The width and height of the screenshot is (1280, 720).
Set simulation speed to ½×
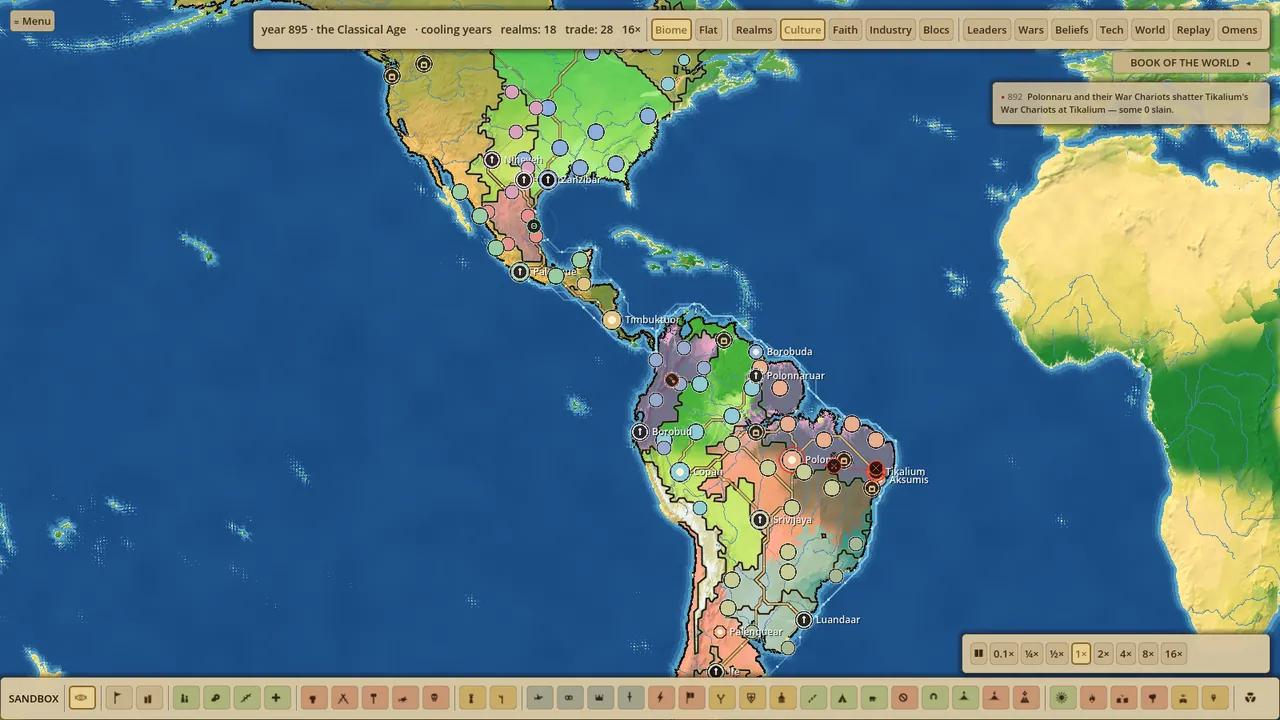(1056, 654)
